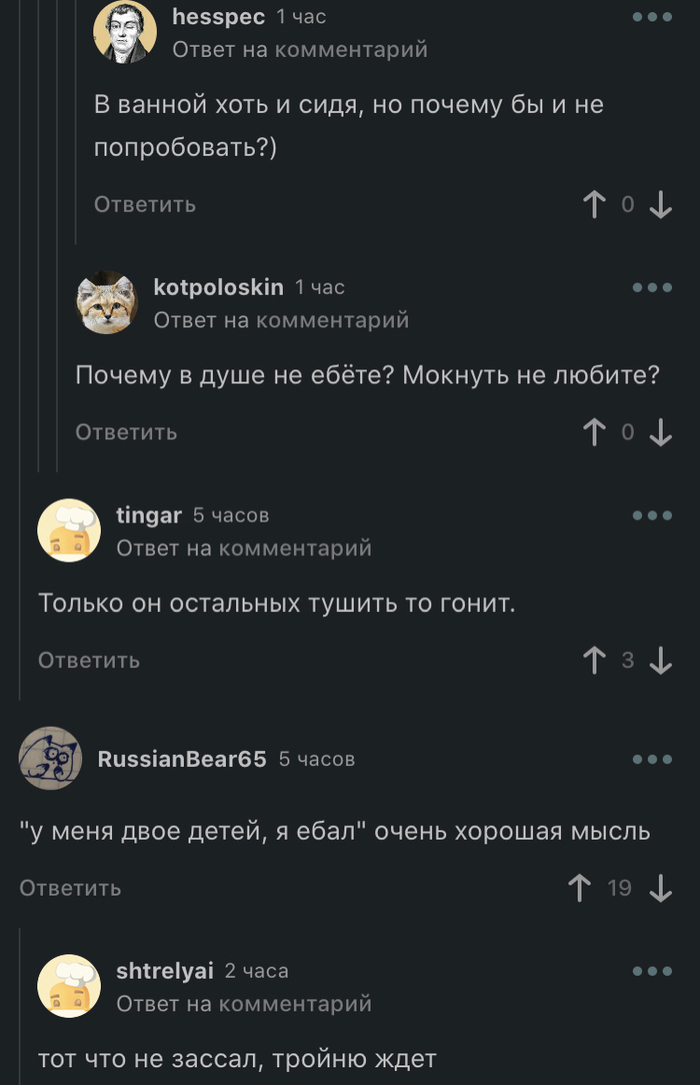The image size is (700, 1085).
Task: Upvote RussianBear65's comment with 19 votes
Action: 579,888
